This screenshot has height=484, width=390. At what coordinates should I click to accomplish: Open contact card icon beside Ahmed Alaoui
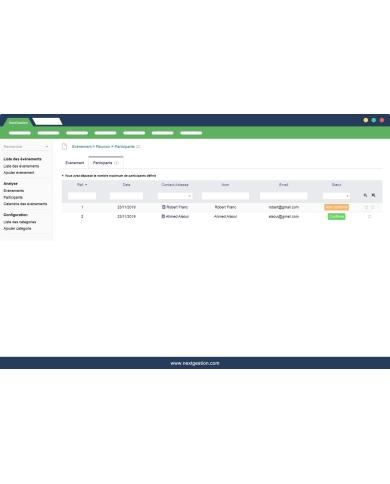[x=163, y=216]
